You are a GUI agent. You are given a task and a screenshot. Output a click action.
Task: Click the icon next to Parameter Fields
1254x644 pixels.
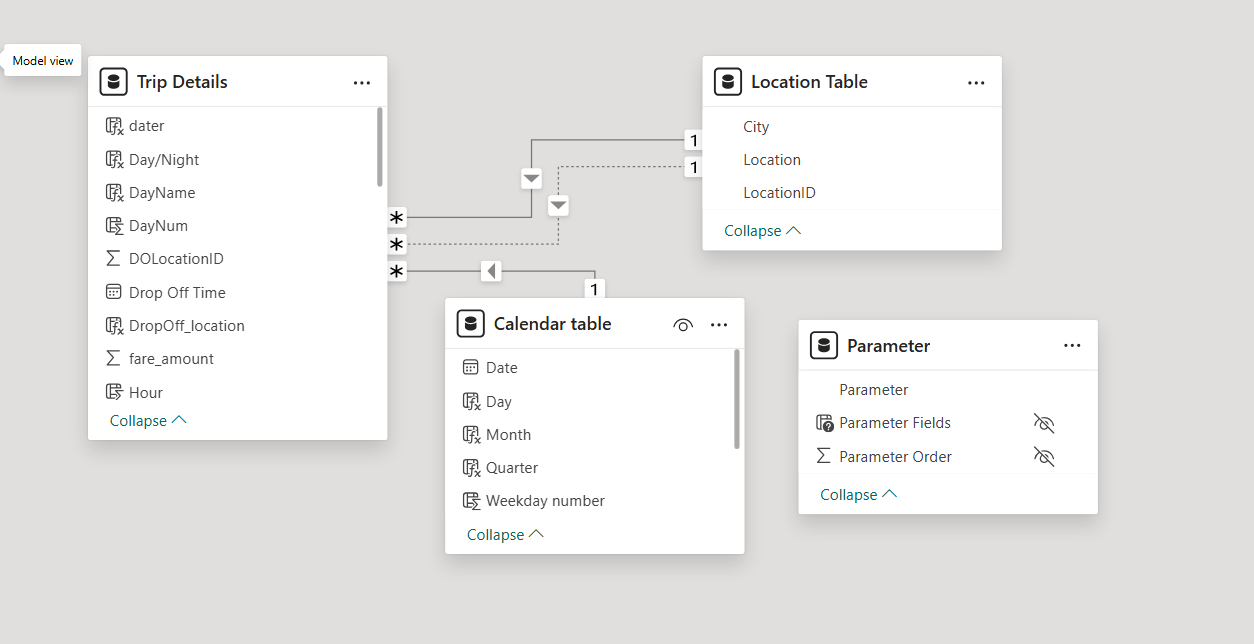(824, 423)
